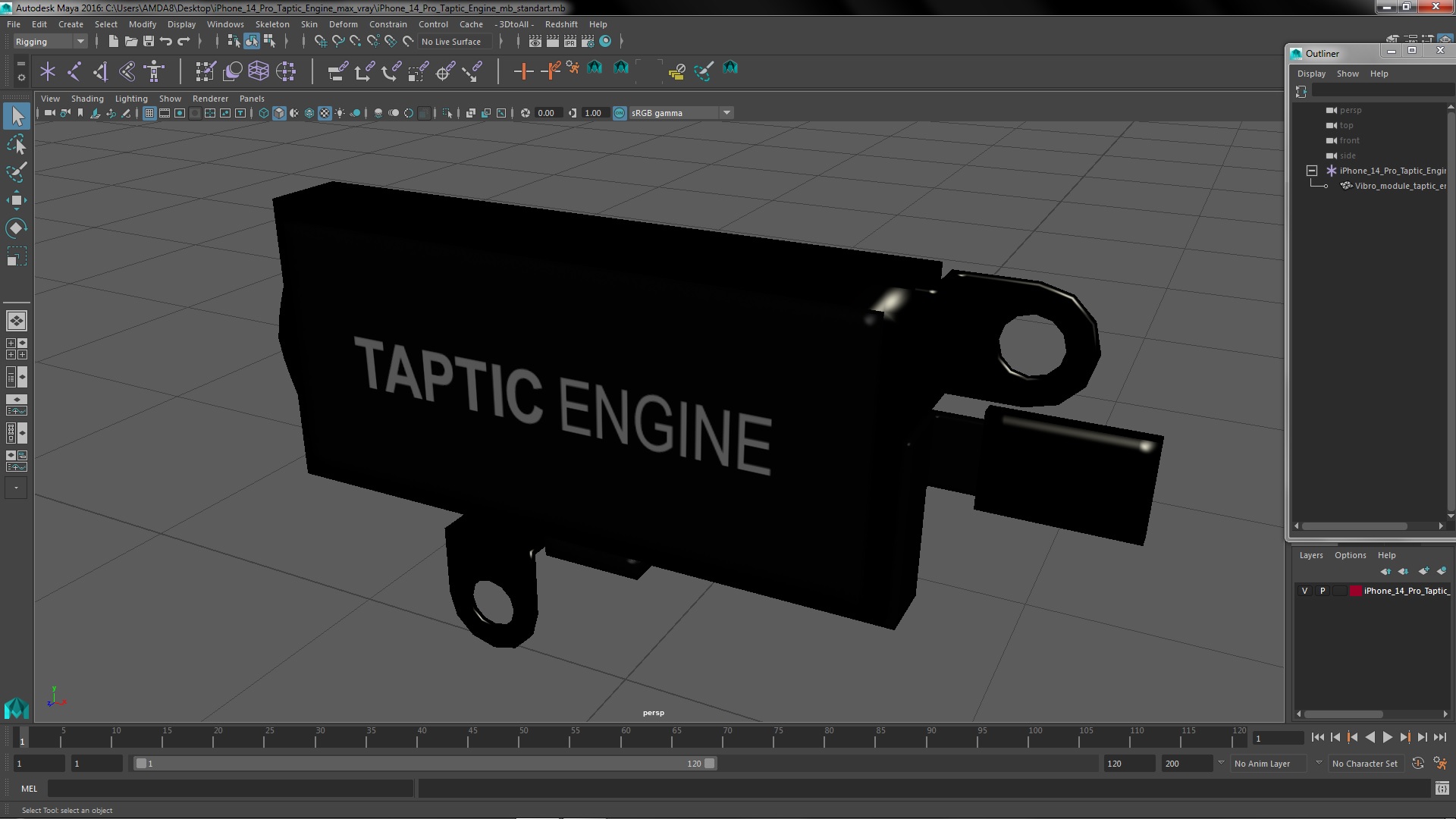Select Vibro_module_taptic node in Outliner

[1399, 186]
